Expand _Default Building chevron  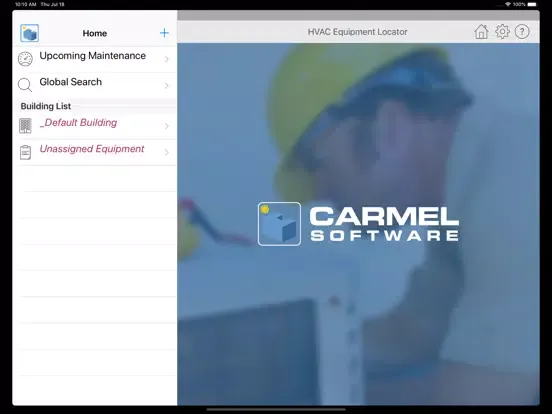click(167, 126)
